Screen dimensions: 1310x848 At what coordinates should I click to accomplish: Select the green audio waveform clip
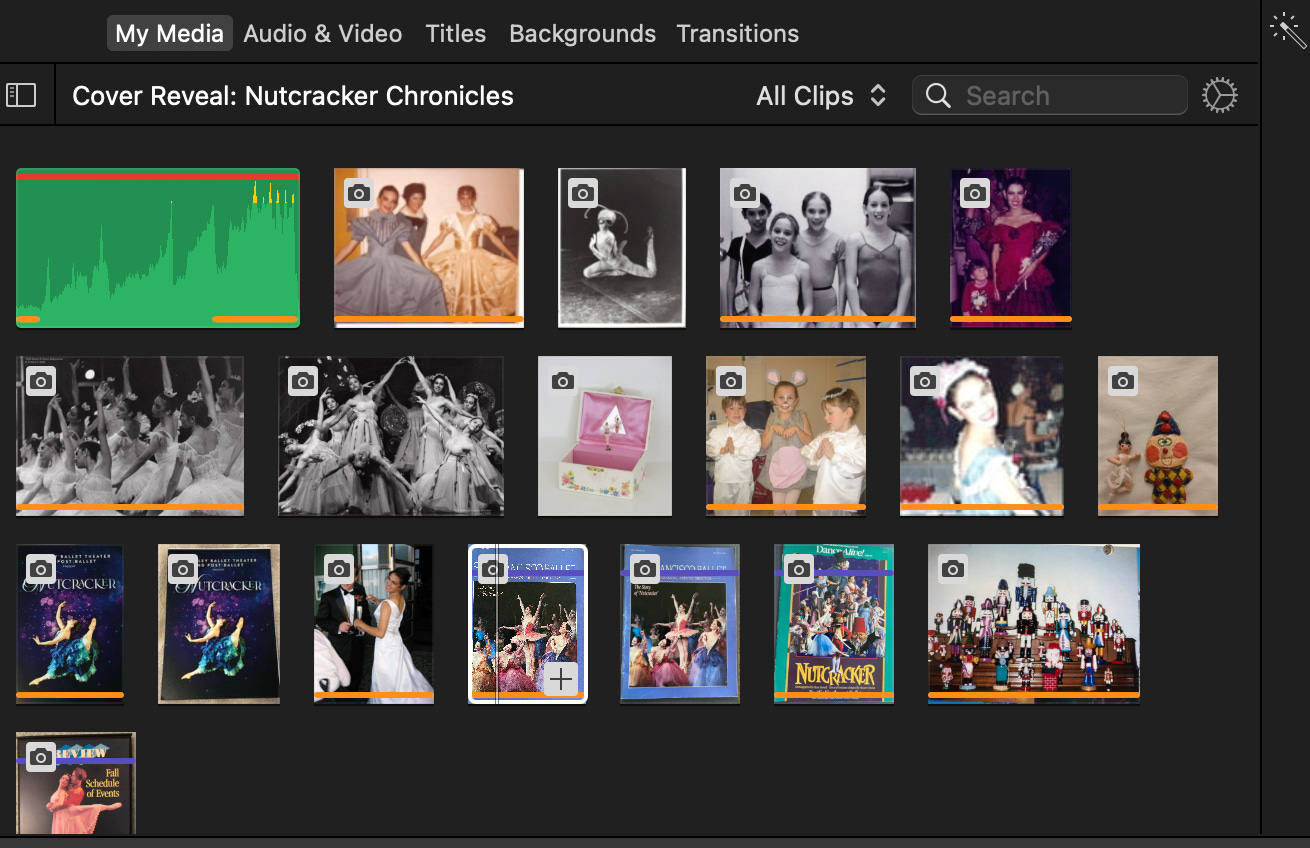[158, 247]
